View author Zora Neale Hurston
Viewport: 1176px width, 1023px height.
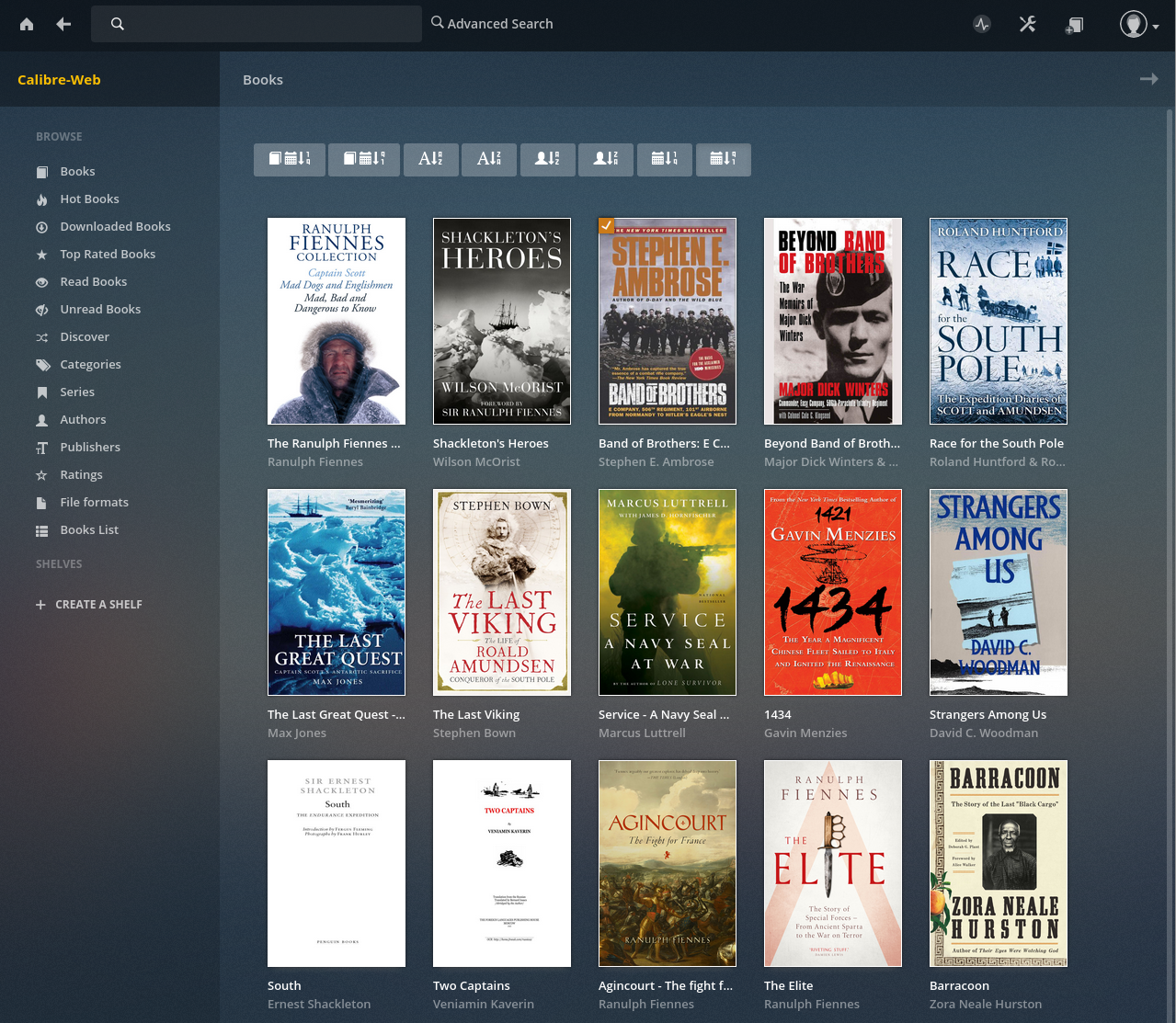(986, 1005)
